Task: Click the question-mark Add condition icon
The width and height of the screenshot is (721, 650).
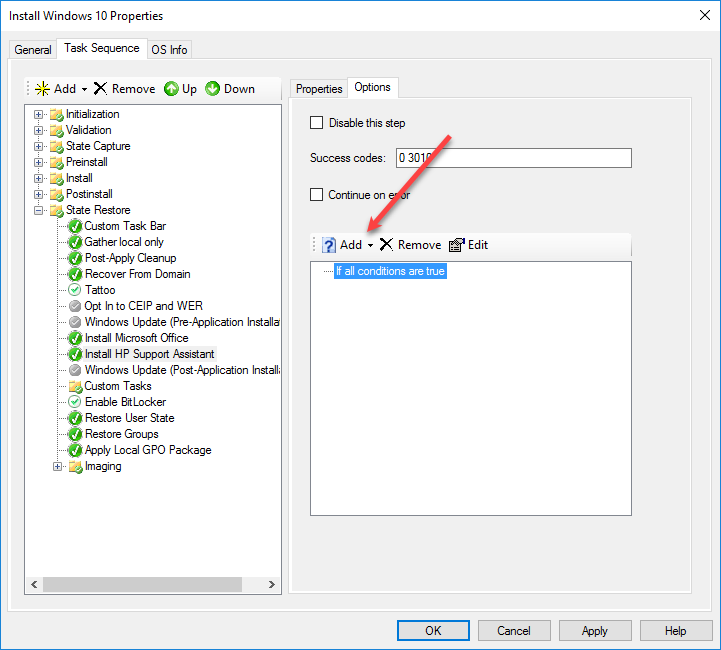Action: tap(329, 245)
